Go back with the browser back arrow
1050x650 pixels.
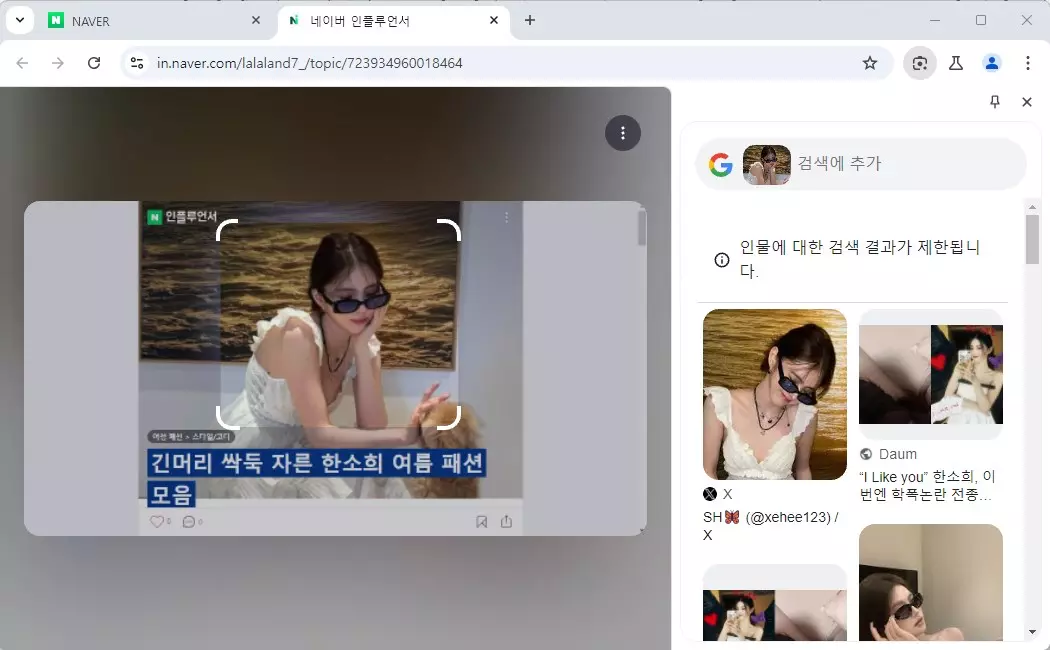[22, 62]
